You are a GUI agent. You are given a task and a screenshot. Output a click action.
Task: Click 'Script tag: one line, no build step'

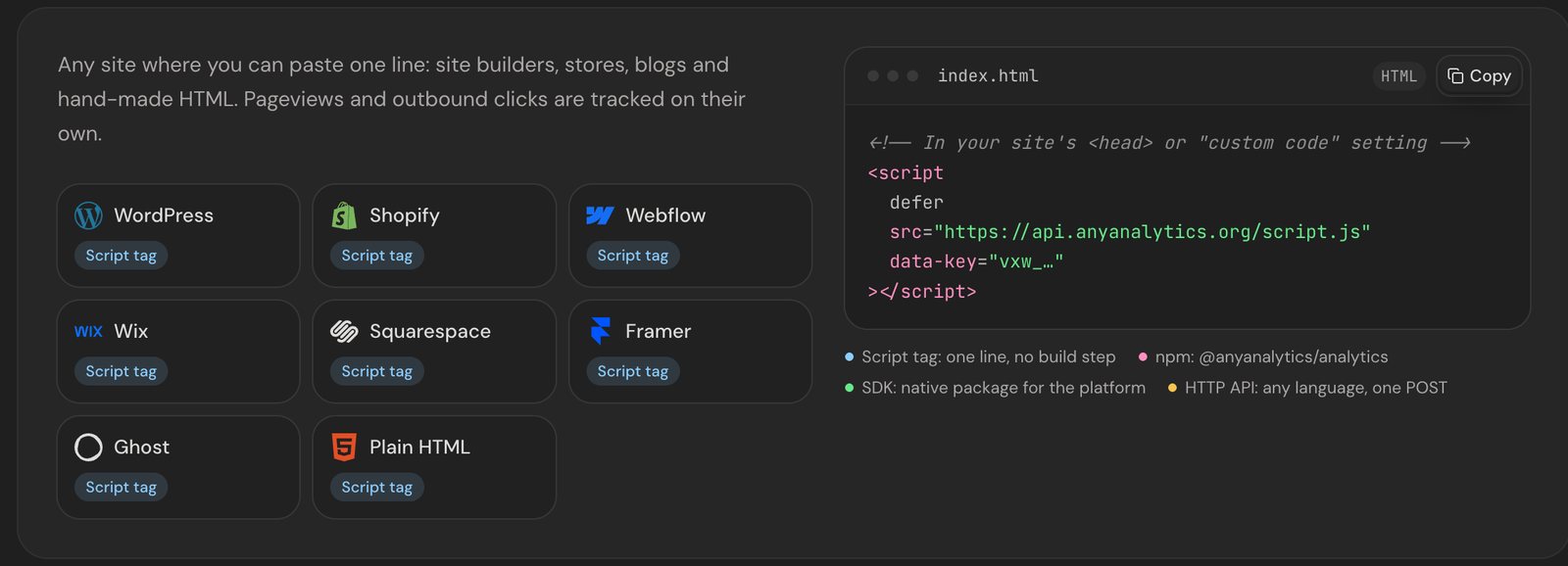(x=988, y=357)
